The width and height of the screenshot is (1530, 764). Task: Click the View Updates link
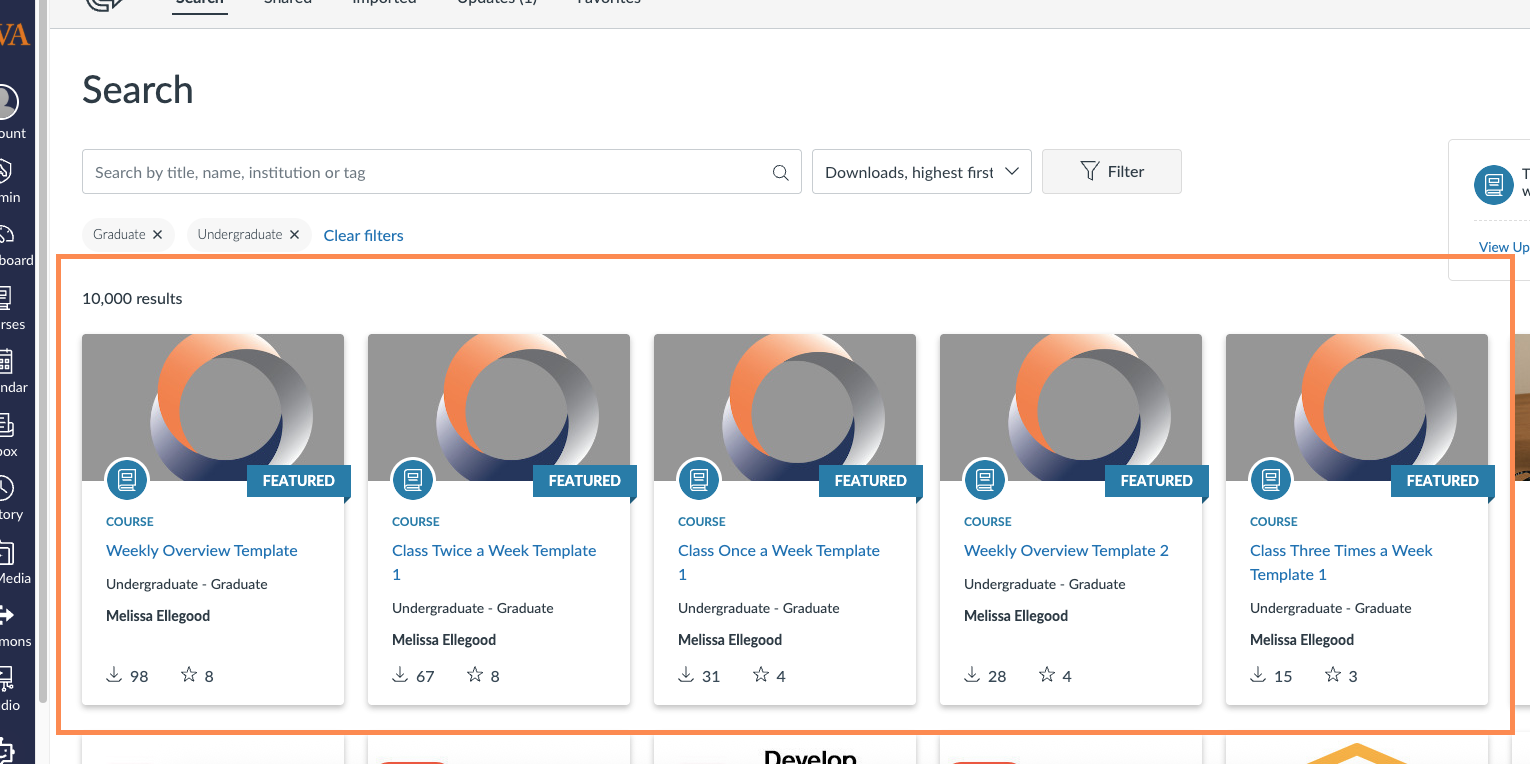click(x=1504, y=247)
